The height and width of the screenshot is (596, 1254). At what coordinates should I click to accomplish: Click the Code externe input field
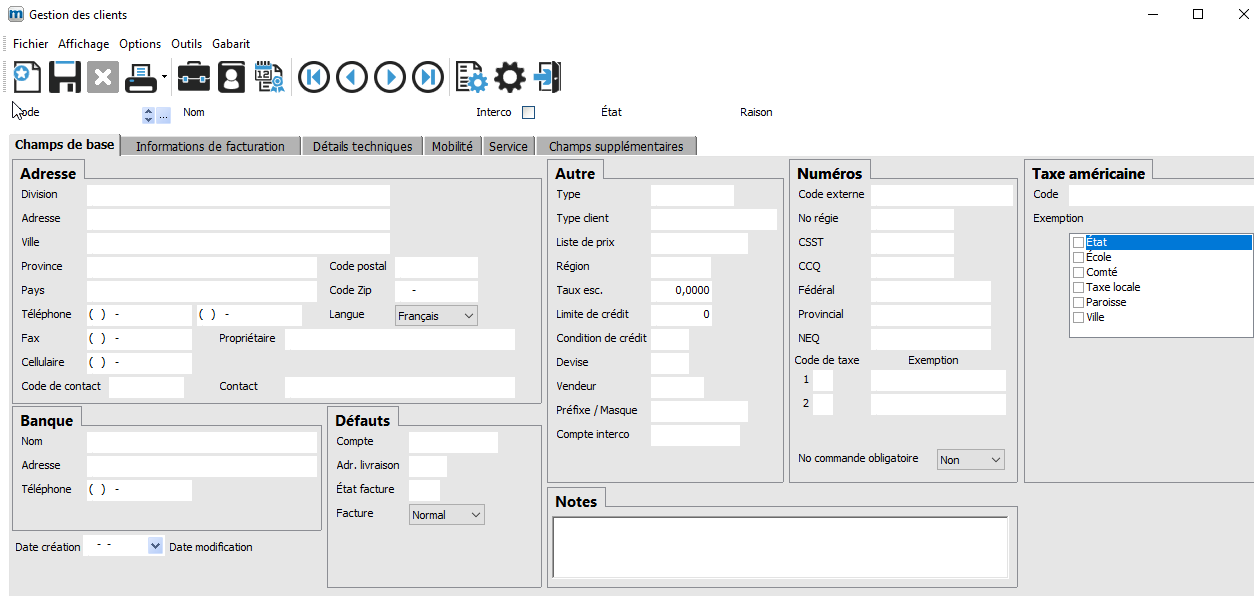942,195
